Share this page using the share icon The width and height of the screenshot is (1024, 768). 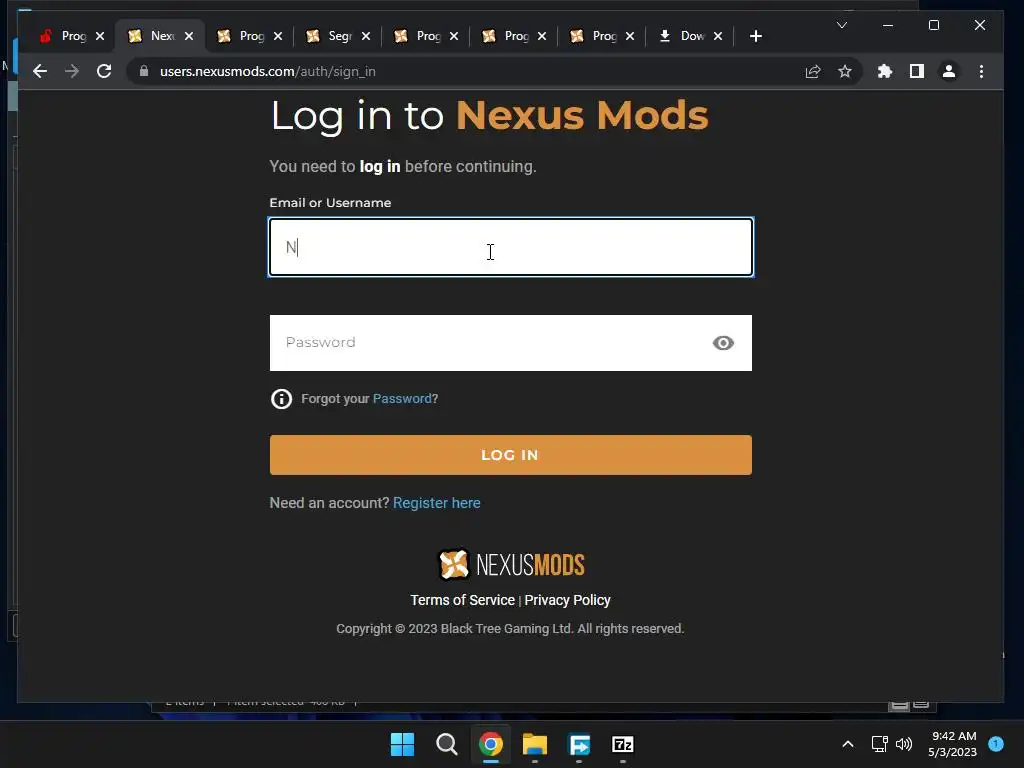[x=812, y=71]
